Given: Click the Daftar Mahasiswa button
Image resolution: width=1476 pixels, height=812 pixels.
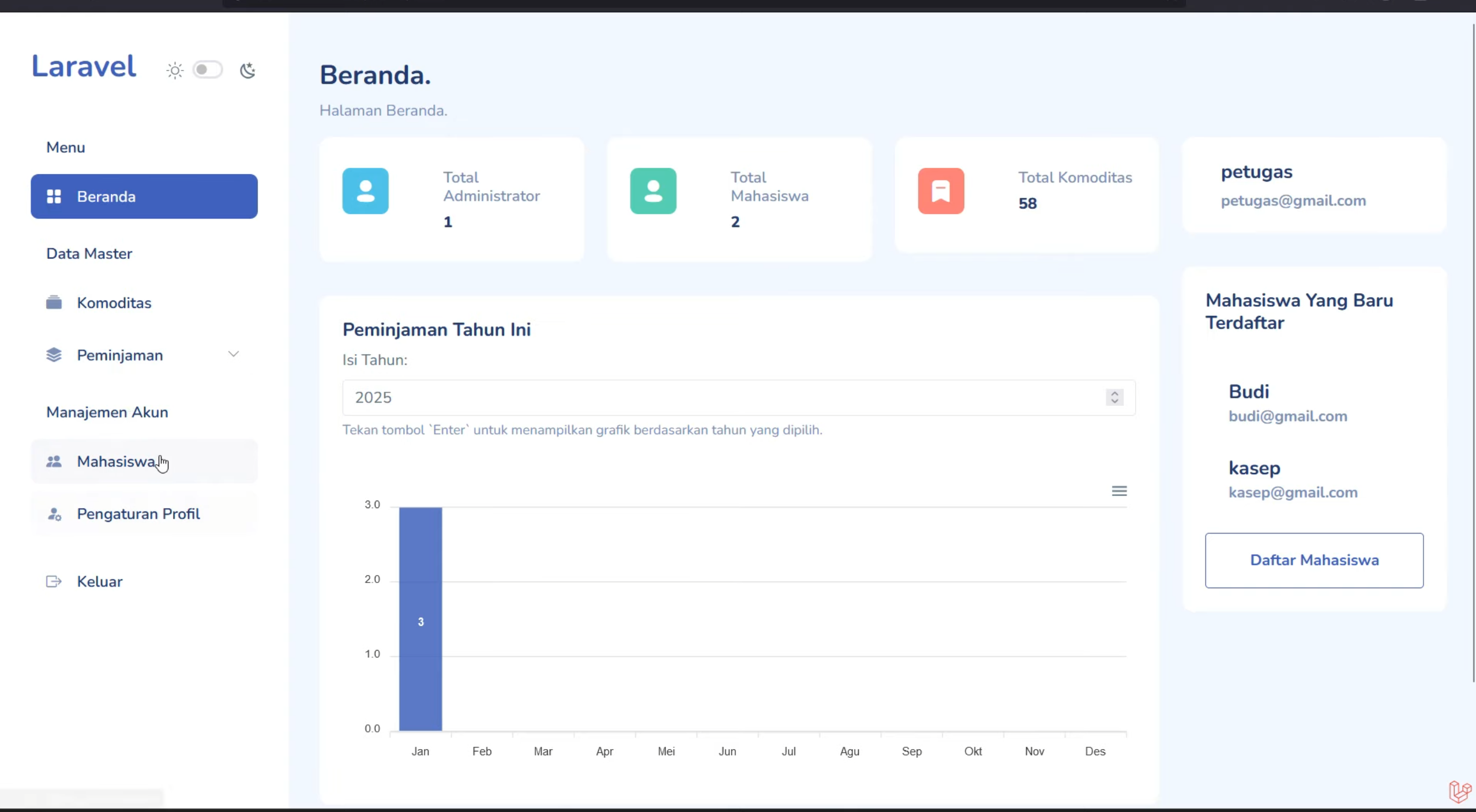Looking at the screenshot, I should 1314,560.
